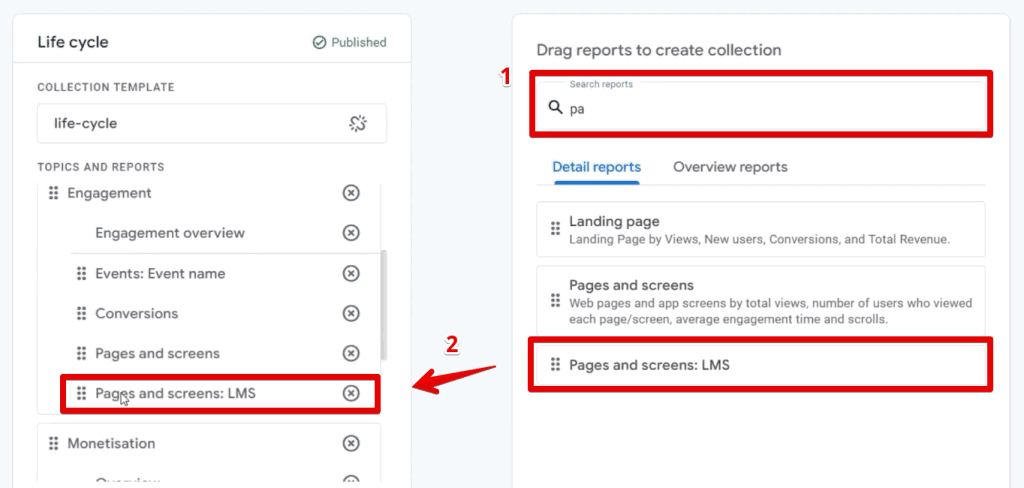Click the Monetisation topic label

tap(111, 444)
